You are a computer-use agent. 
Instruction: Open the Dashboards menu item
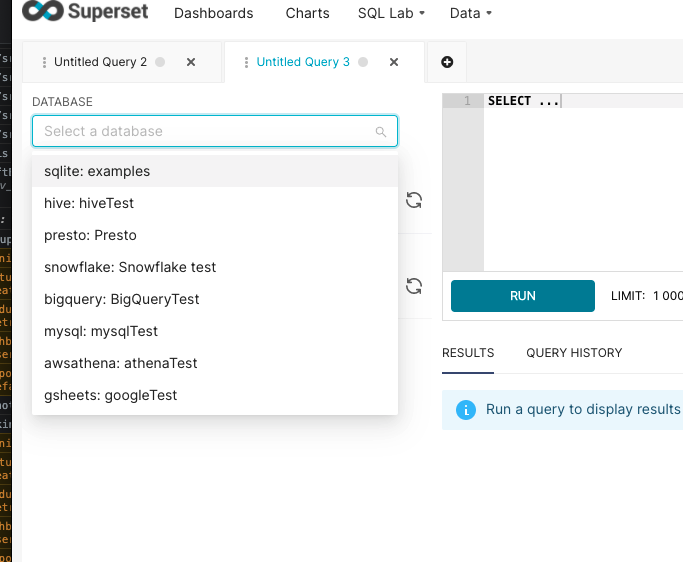click(213, 13)
